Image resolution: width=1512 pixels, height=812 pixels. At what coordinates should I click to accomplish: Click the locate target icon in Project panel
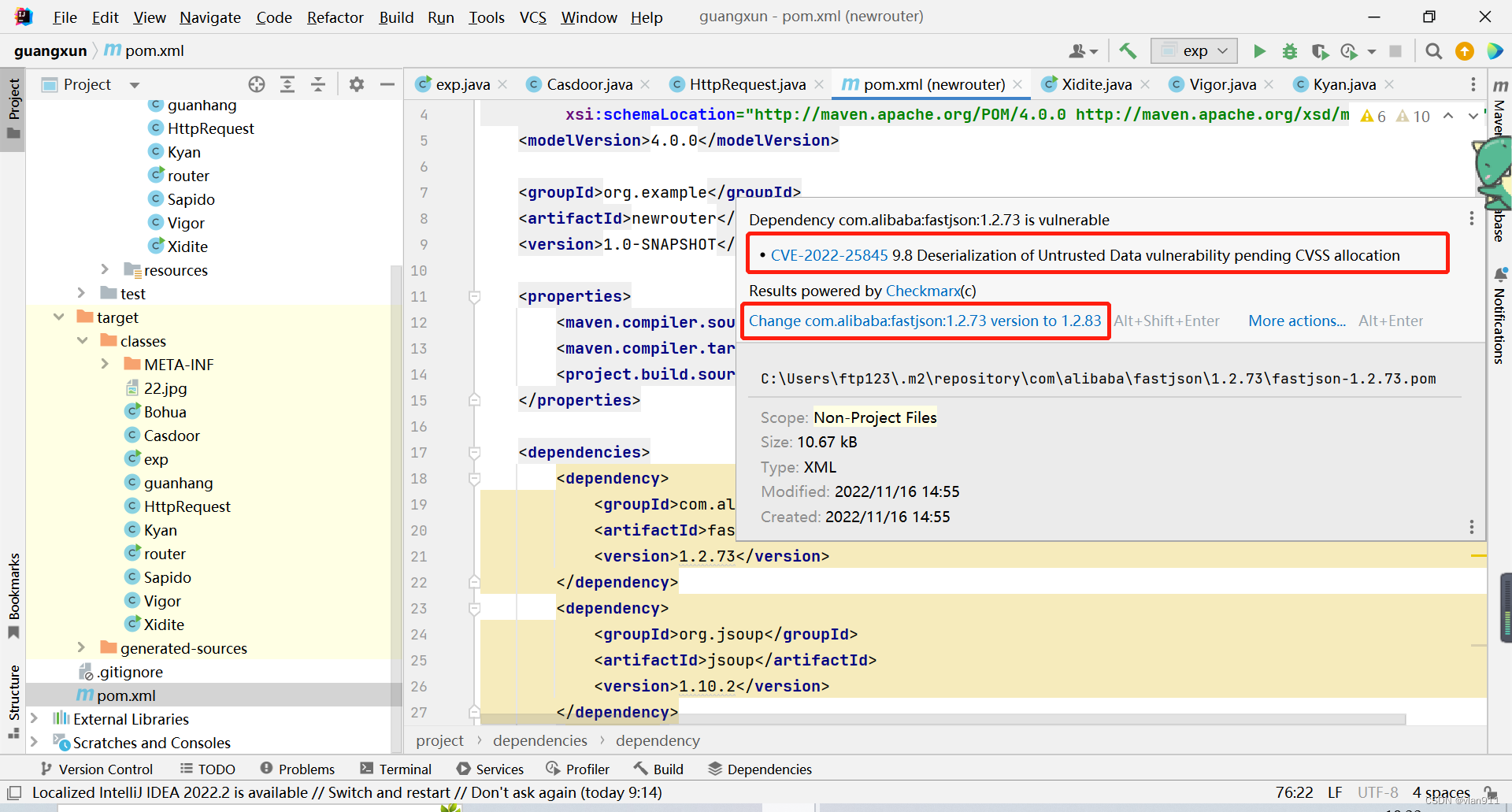[x=257, y=84]
